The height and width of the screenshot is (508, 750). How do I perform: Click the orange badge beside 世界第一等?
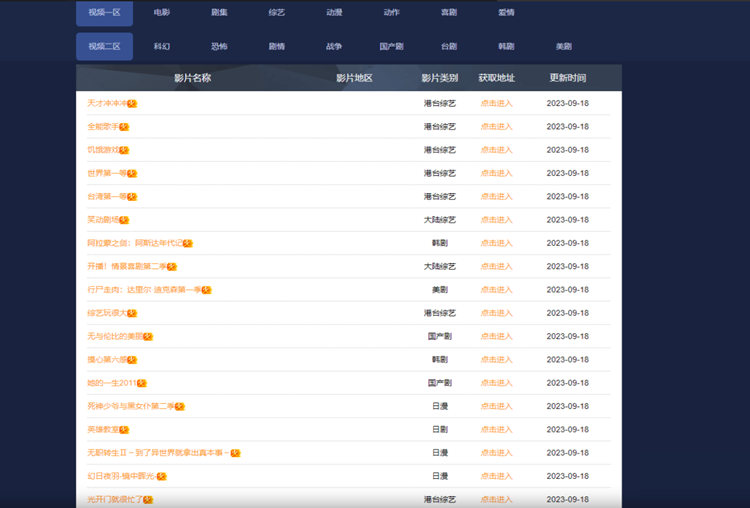(132, 173)
